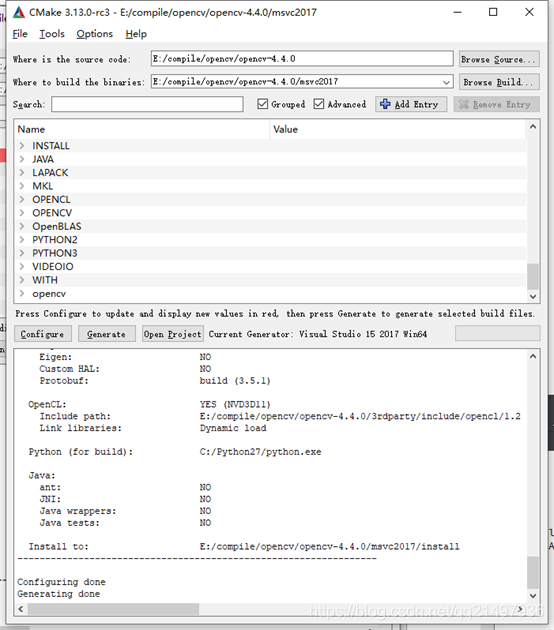Click the blue plus Add Entry icon
The height and width of the screenshot is (630, 554).
(x=385, y=104)
